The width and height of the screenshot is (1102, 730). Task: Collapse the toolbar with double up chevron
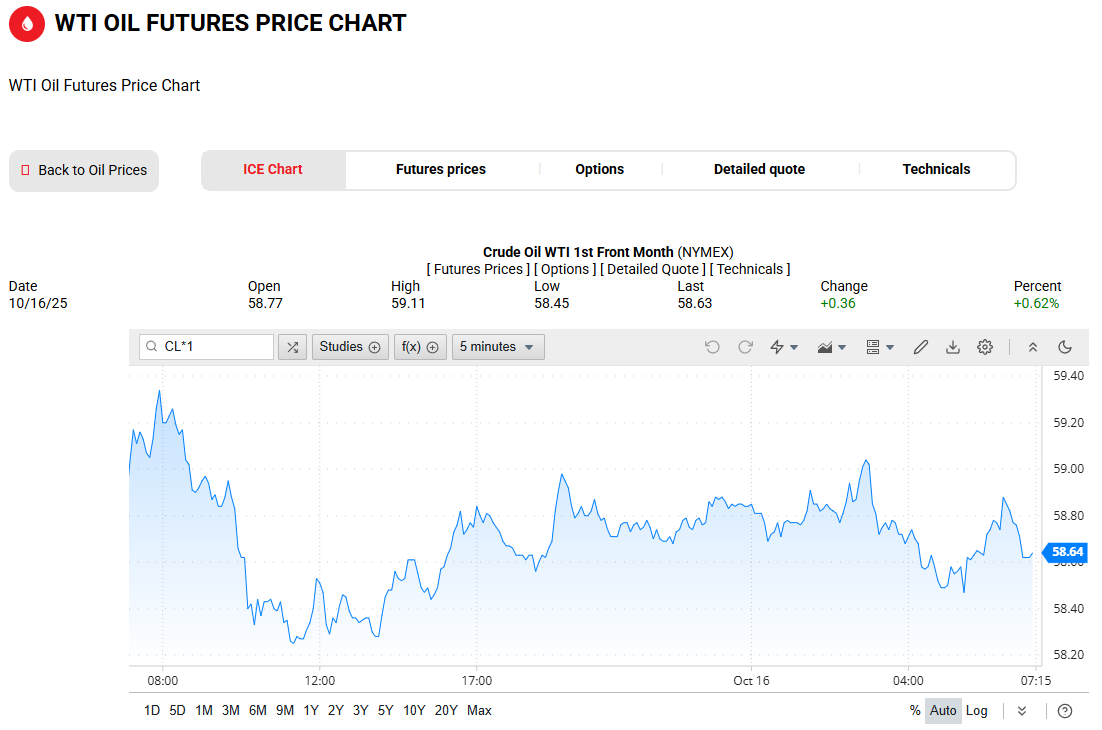pos(1033,347)
